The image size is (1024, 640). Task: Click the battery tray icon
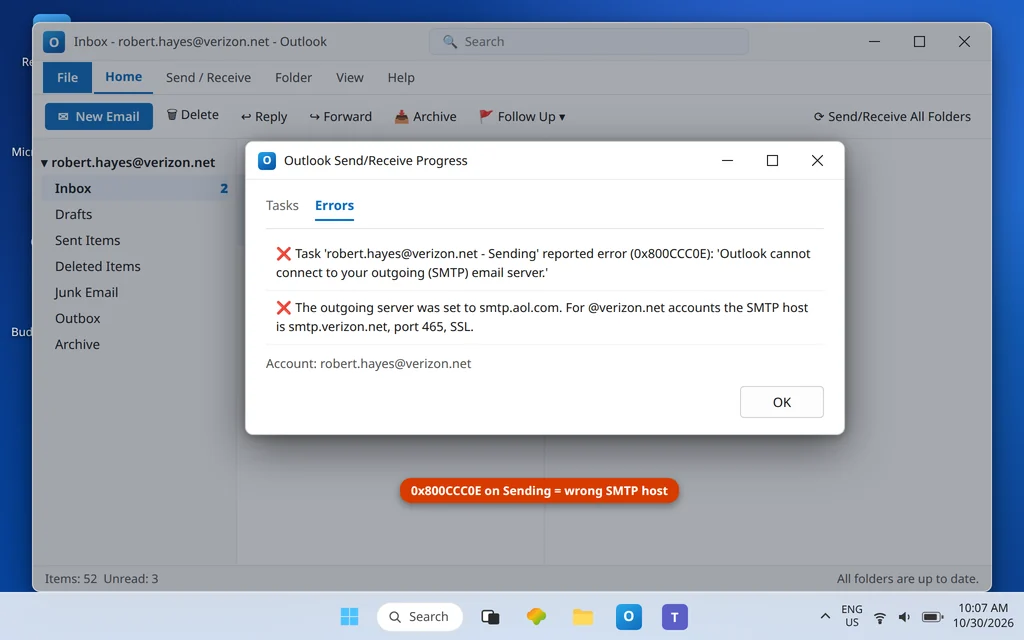pos(932,617)
